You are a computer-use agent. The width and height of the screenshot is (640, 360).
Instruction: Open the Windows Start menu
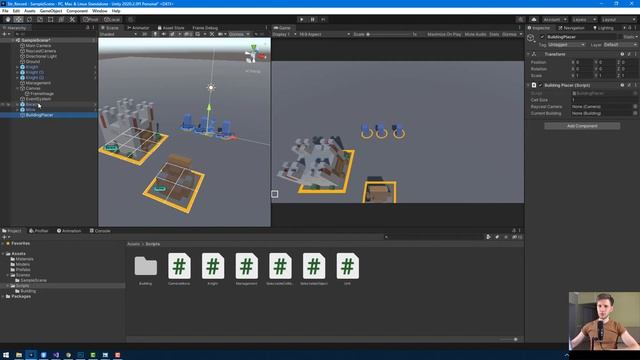[6, 355]
